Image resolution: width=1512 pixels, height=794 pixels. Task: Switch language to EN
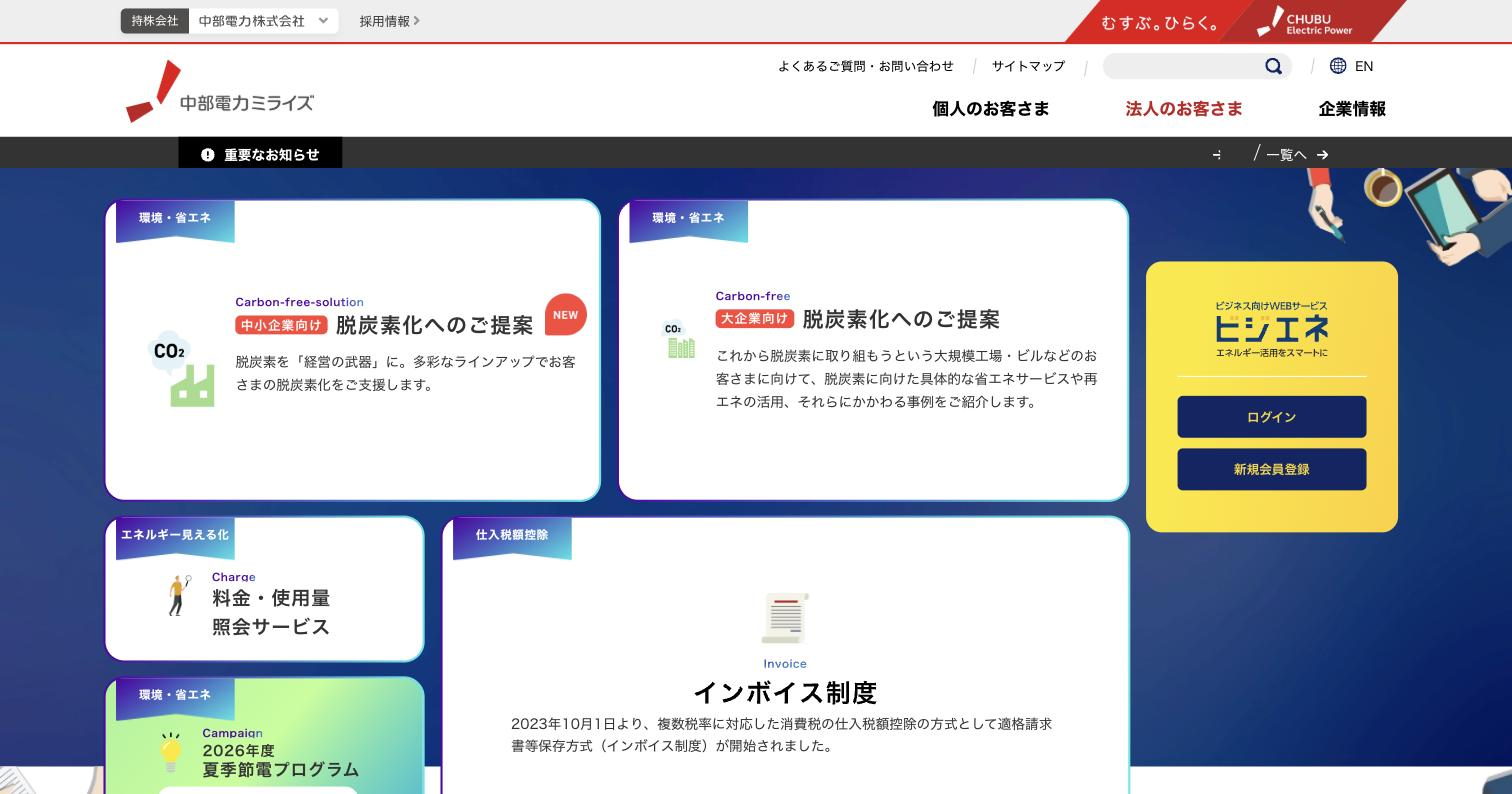(x=1363, y=66)
